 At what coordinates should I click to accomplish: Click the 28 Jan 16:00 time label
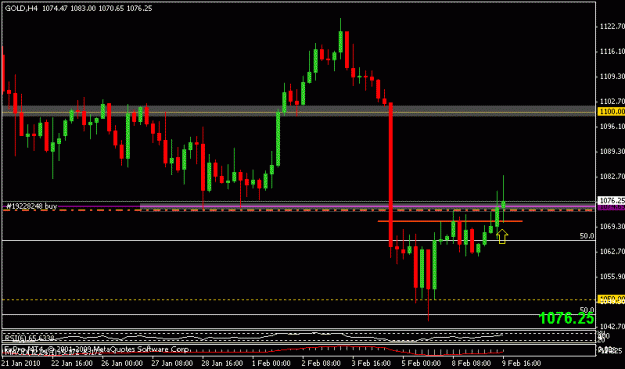click(x=222, y=363)
